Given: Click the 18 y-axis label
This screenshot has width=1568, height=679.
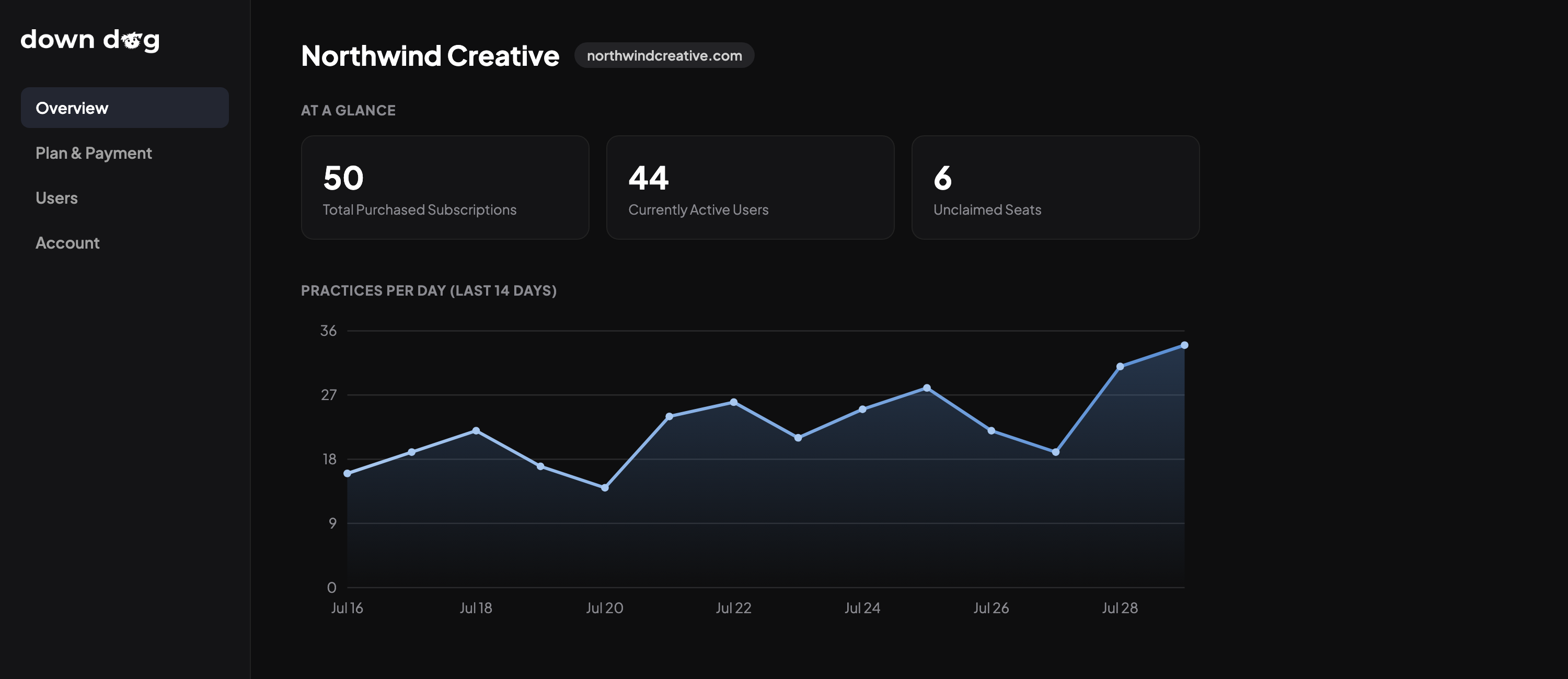Looking at the screenshot, I should (329, 459).
